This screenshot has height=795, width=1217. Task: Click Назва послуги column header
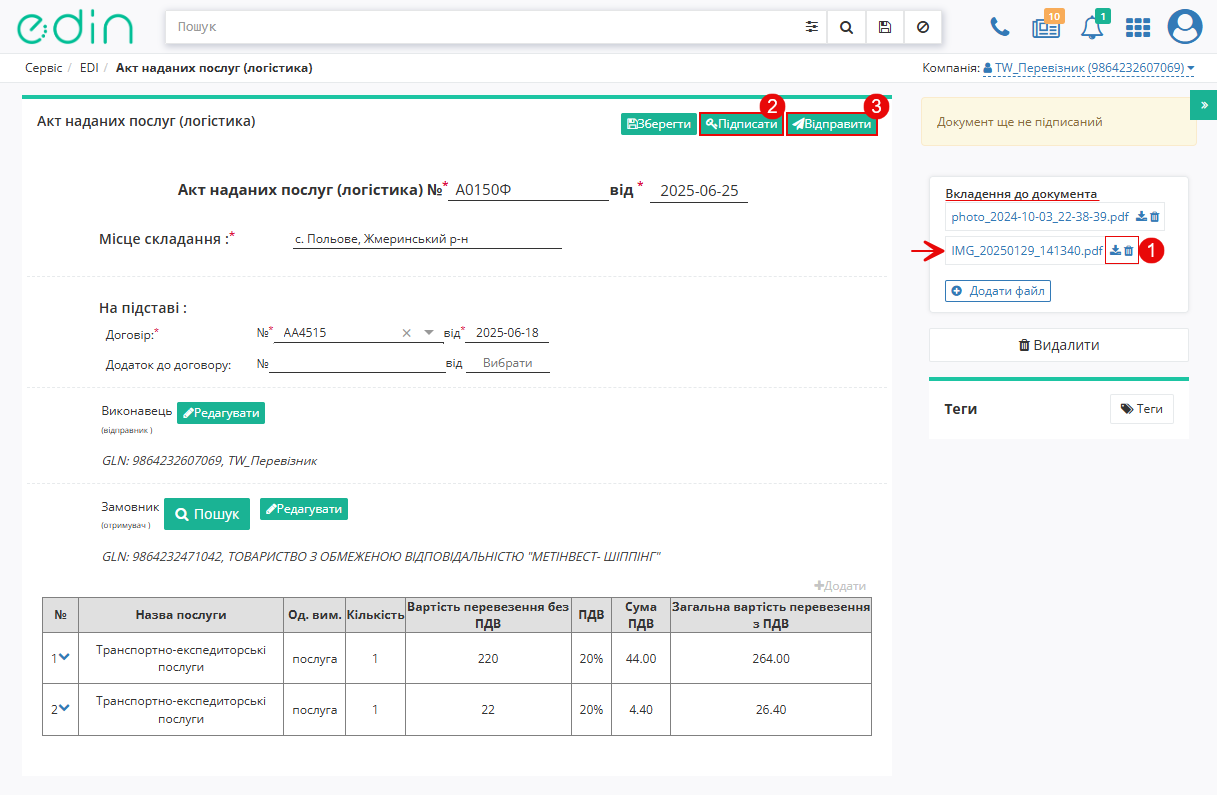pyautogui.click(x=181, y=615)
